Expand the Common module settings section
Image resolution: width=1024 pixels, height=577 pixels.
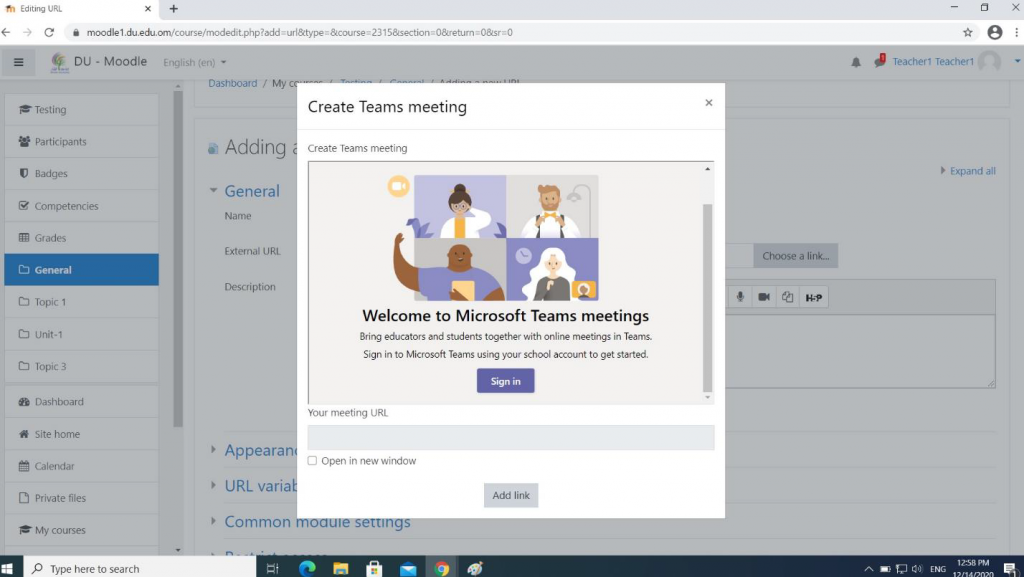coord(317,522)
